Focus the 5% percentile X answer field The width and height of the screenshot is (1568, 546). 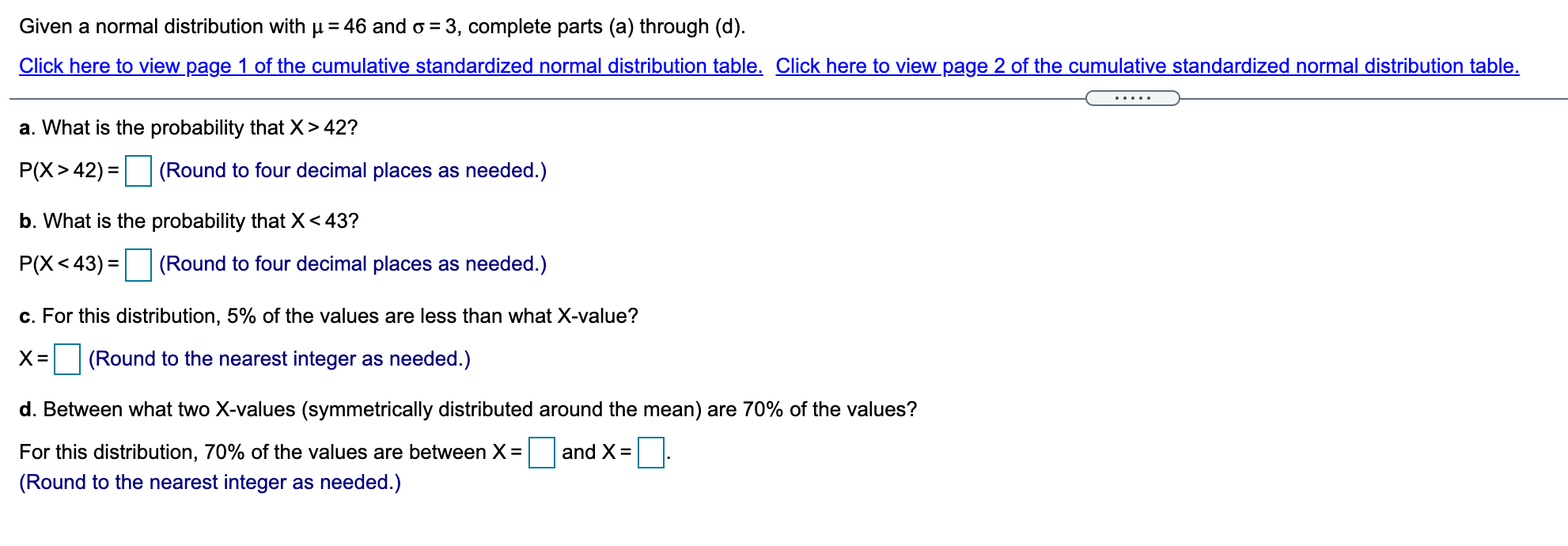point(67,358)
